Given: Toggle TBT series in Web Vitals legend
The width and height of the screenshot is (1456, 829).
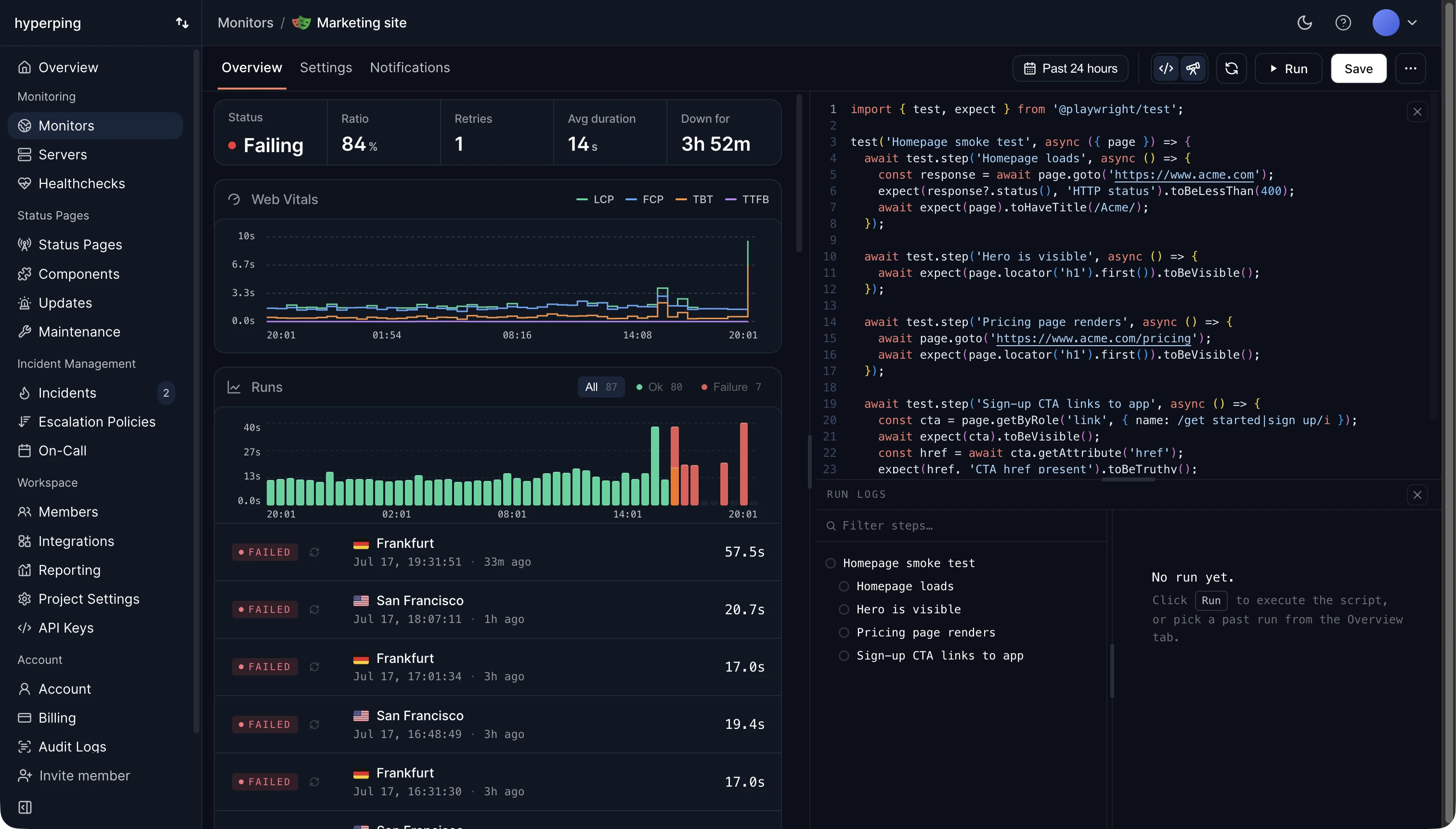Looking at the screenshot, I should [x=694, y=199].
